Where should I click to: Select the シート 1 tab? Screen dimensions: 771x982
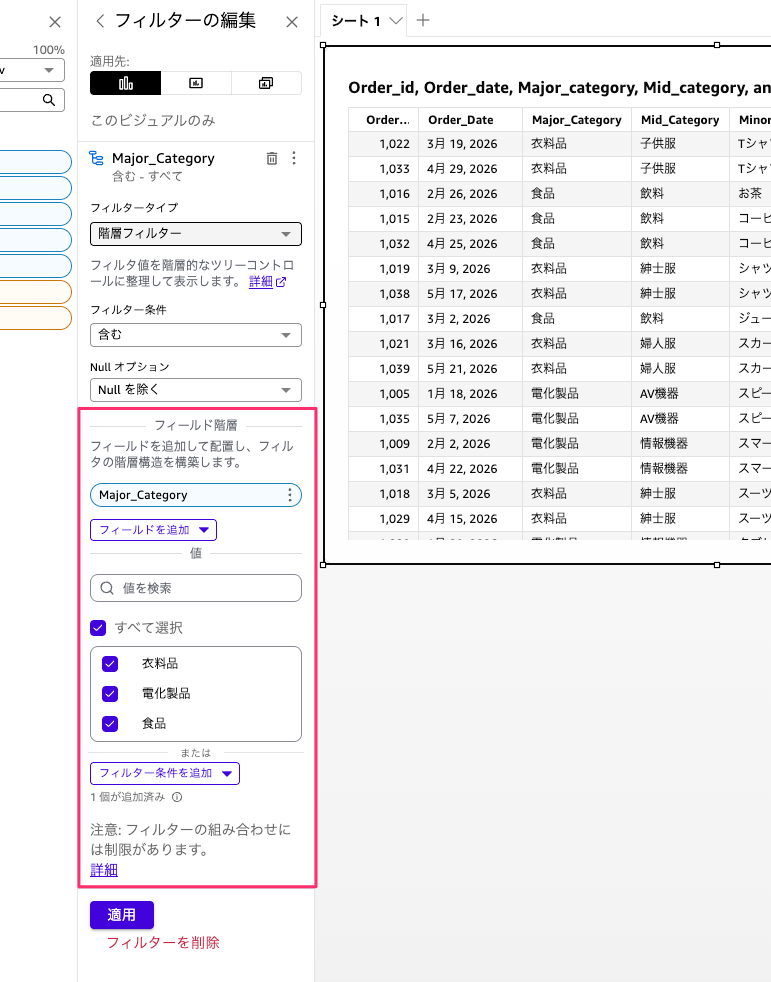pos(356,21)
